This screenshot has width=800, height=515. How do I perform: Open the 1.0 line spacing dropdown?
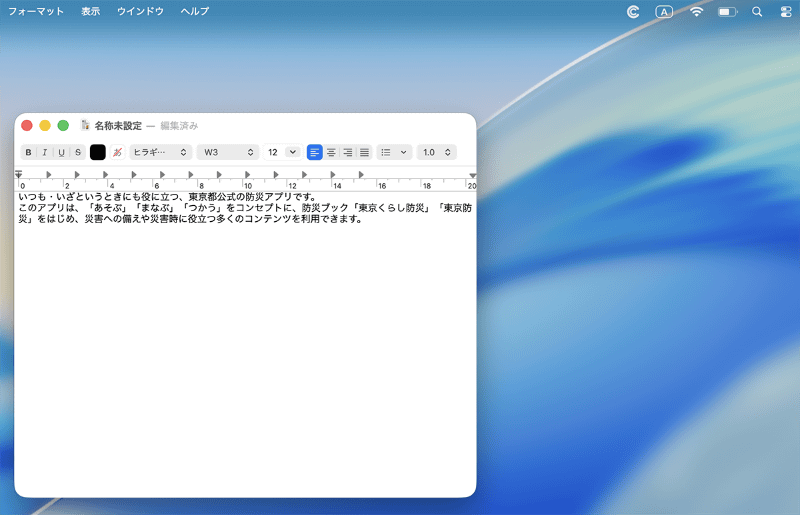click(436, 152)
